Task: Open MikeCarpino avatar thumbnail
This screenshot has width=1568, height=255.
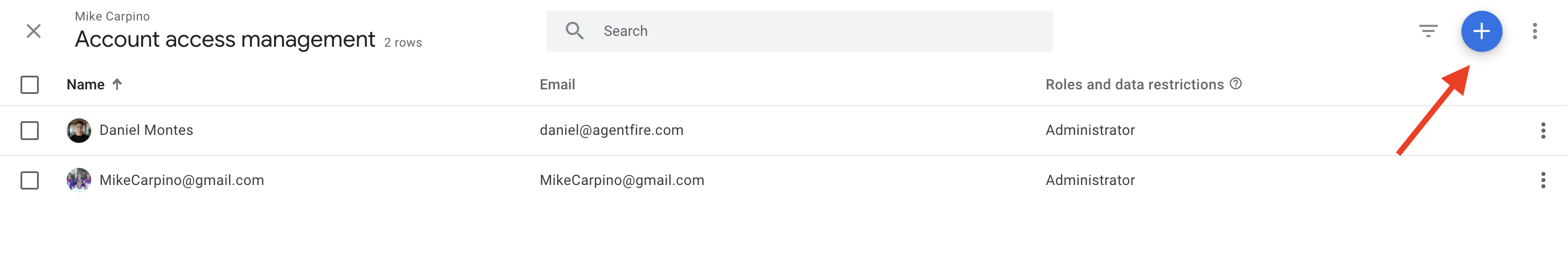Action: pos(79,180)
